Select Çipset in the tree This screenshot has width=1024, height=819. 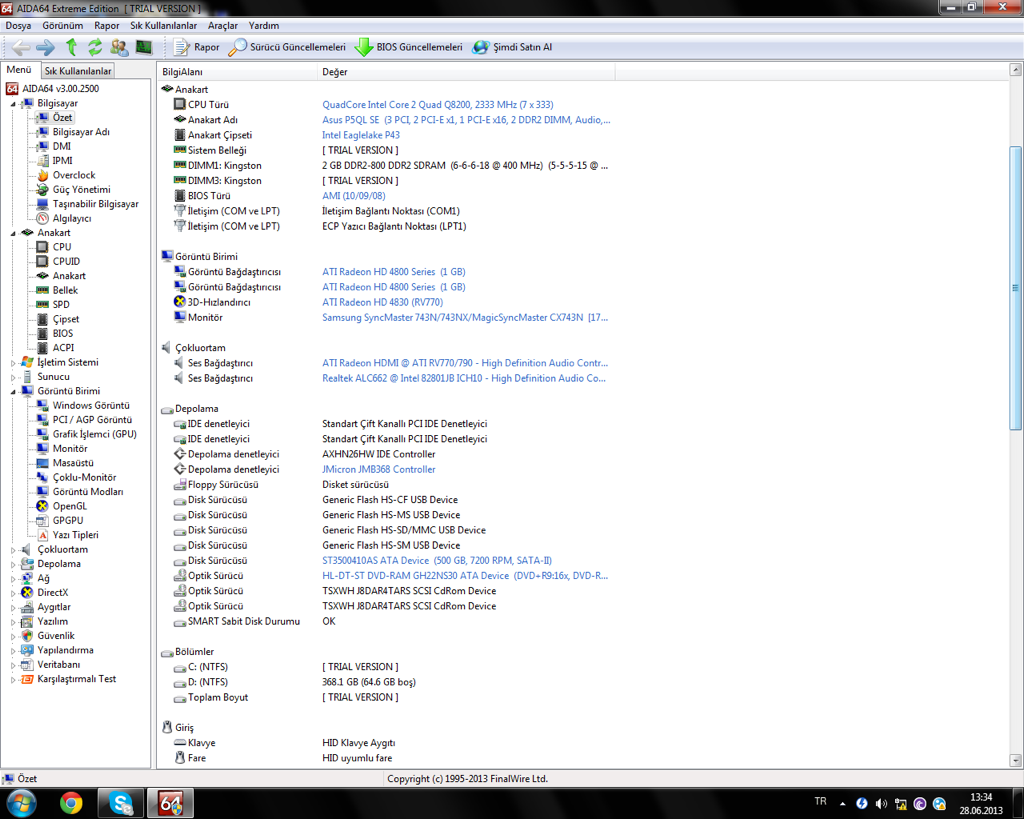pyautogui.click(x=66, y=319)
